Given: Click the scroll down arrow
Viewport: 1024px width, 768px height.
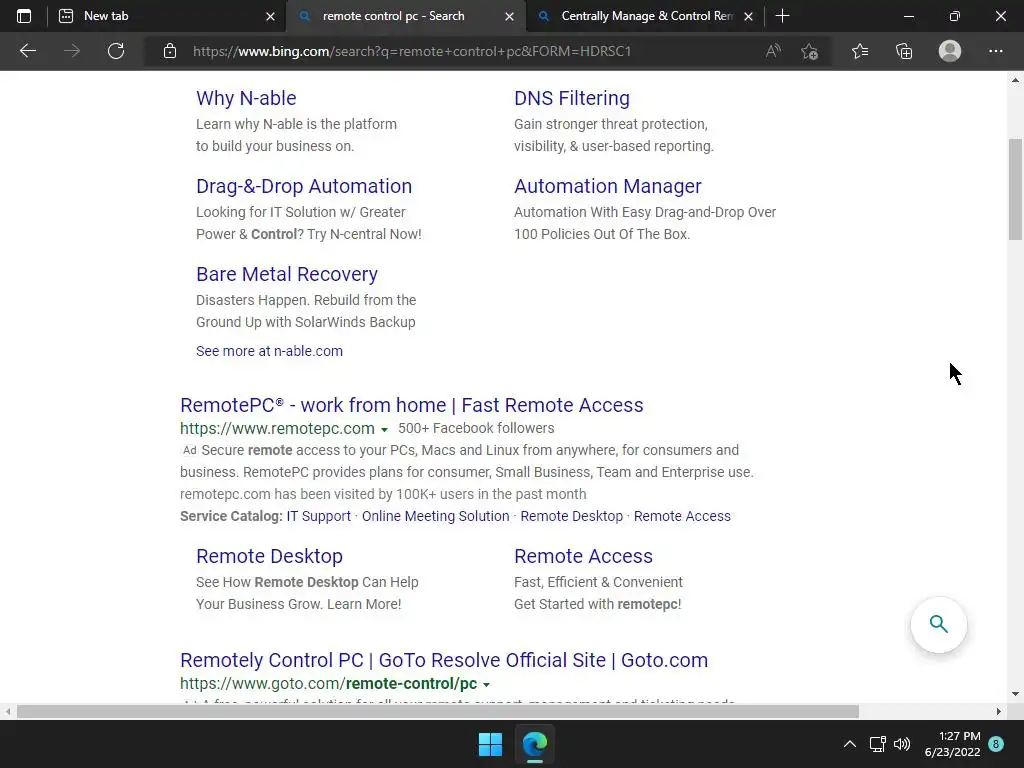Looking at the screenshot, I should click(1016, 694).
